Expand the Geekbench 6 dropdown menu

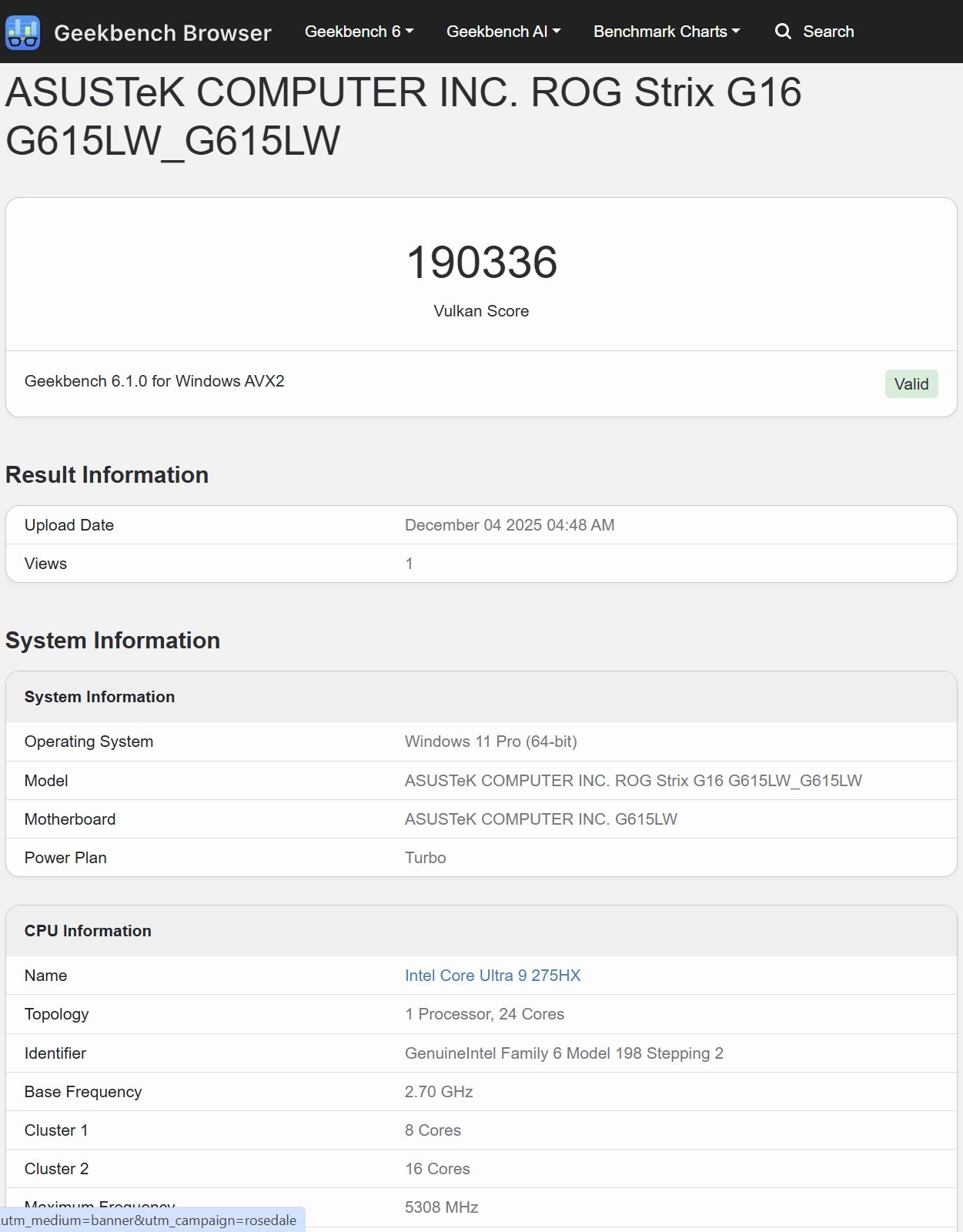click(x=359, y=32)
